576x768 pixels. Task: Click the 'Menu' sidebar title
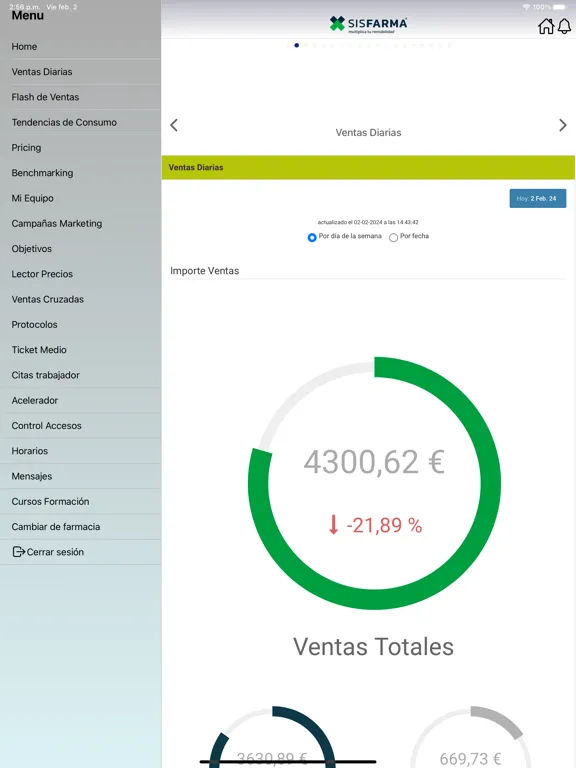27,15
